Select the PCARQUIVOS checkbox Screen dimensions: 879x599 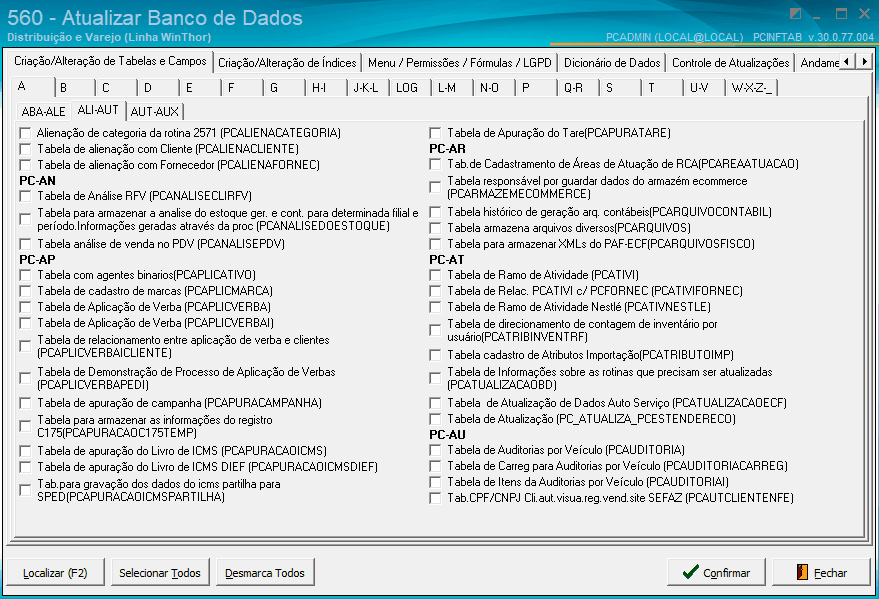tap(435, 228)
